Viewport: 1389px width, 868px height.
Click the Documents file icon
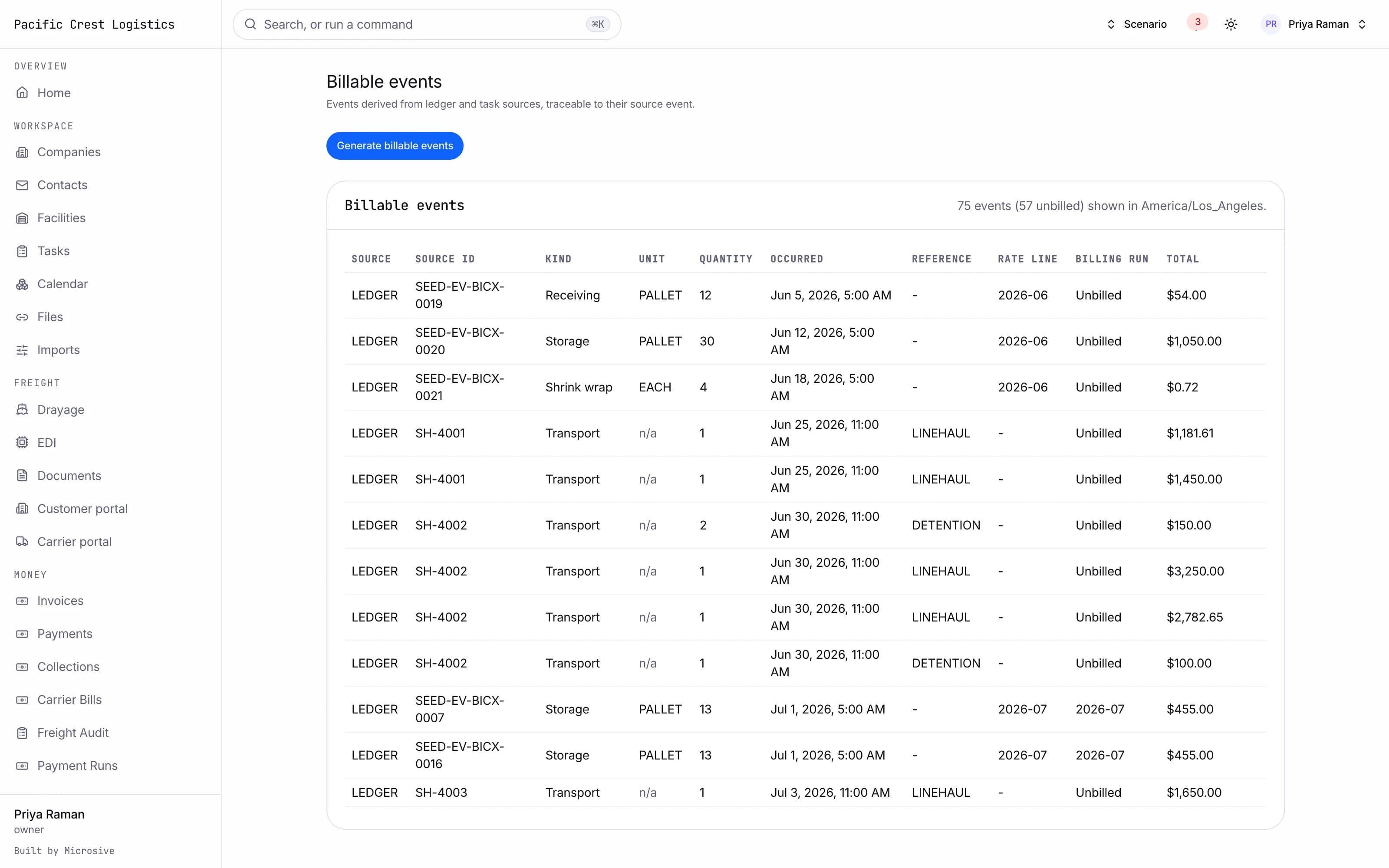click(x=22, y=475)
